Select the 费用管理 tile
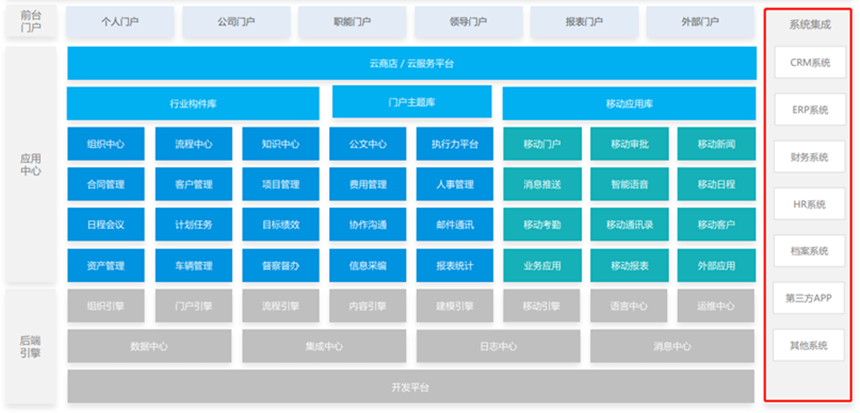860x413 pixels. pyautogui.click(x=367, y=184)
